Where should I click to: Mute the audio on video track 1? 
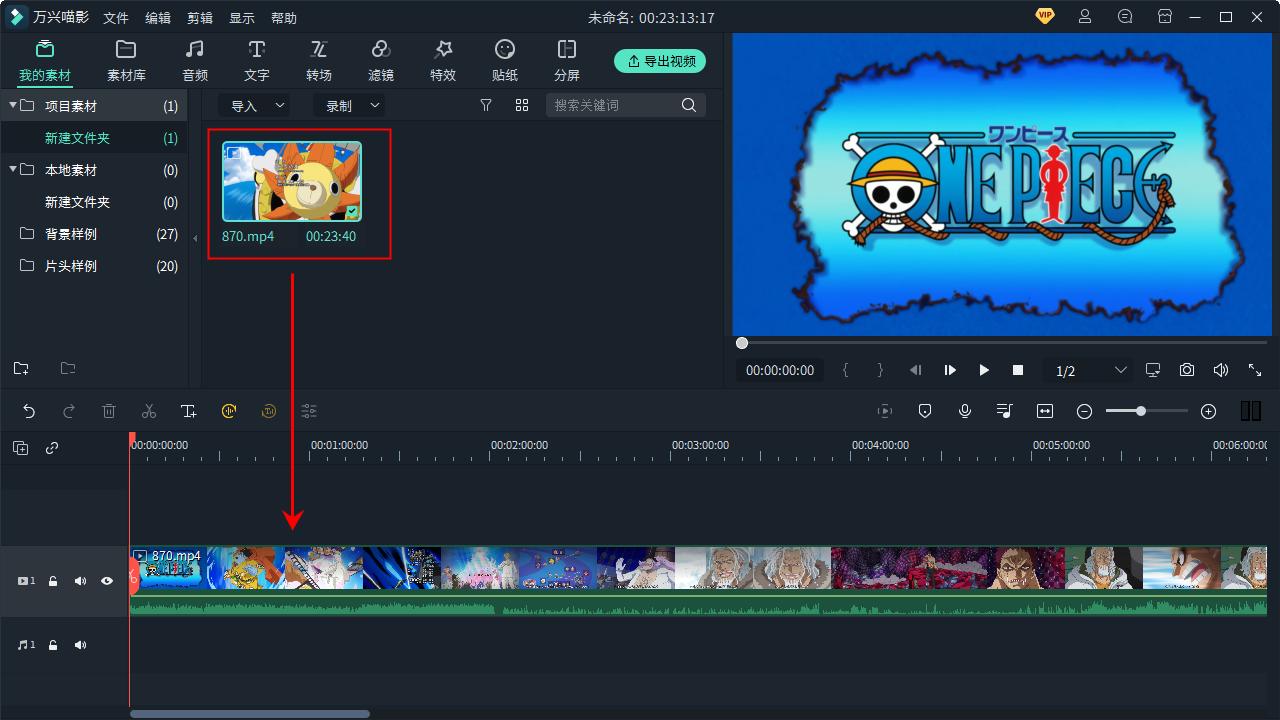80,580
